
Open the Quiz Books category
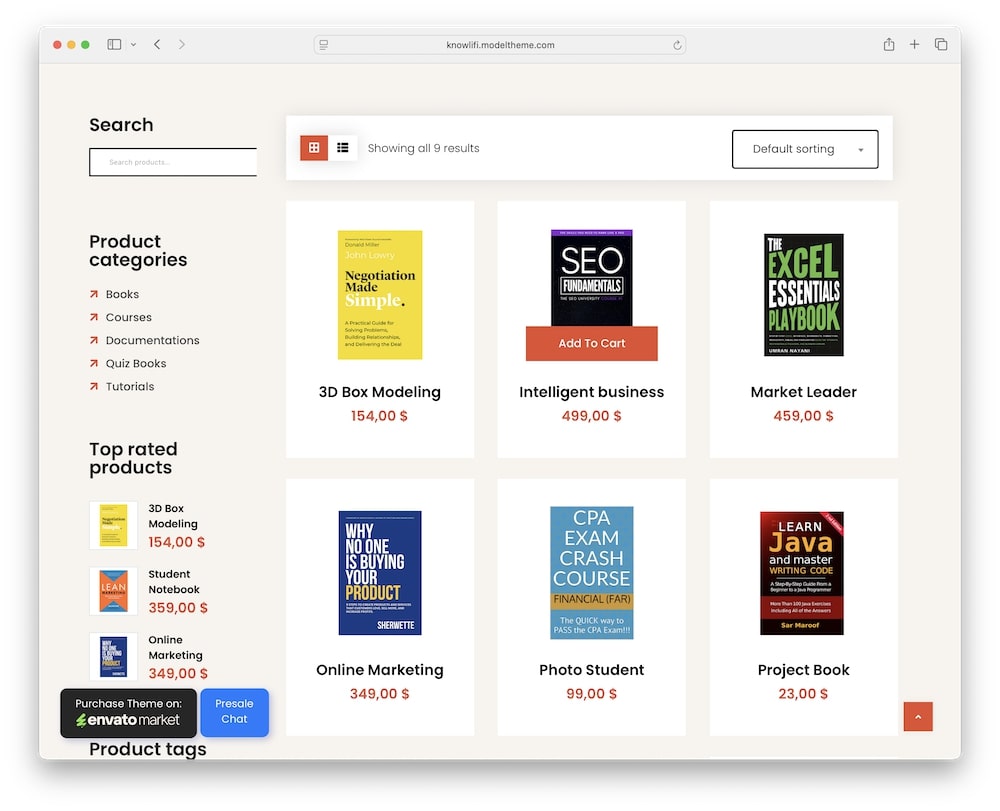136,363
